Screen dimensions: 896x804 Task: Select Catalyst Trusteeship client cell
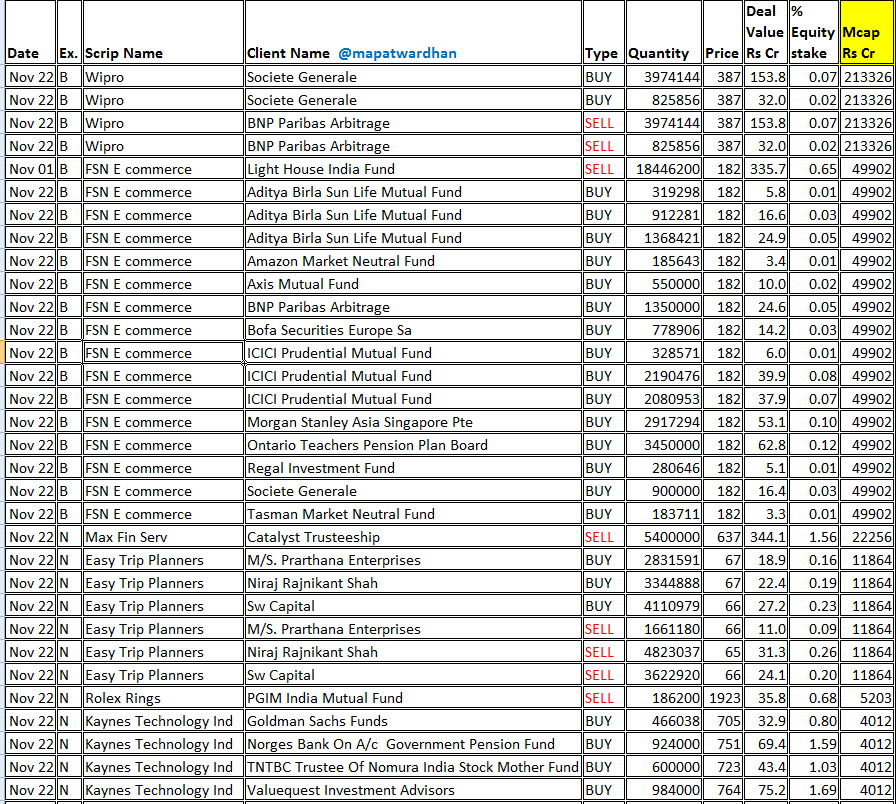(413, 537)
